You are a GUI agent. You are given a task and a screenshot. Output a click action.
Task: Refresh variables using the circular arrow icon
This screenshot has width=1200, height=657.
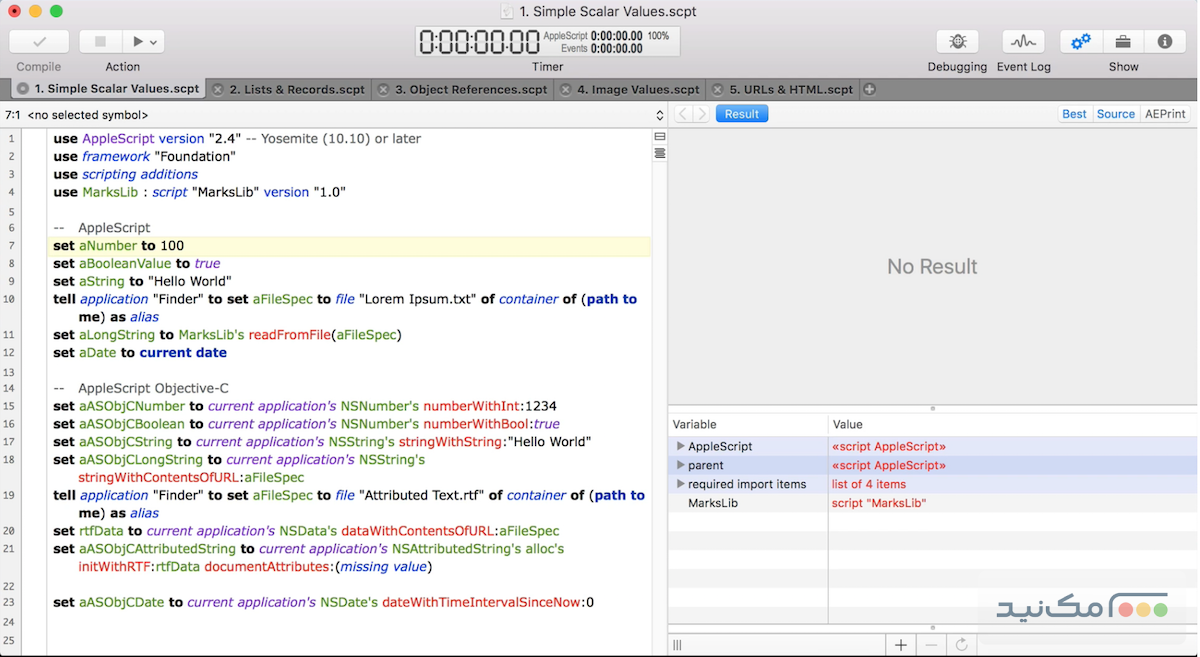[x=962, y=644]
